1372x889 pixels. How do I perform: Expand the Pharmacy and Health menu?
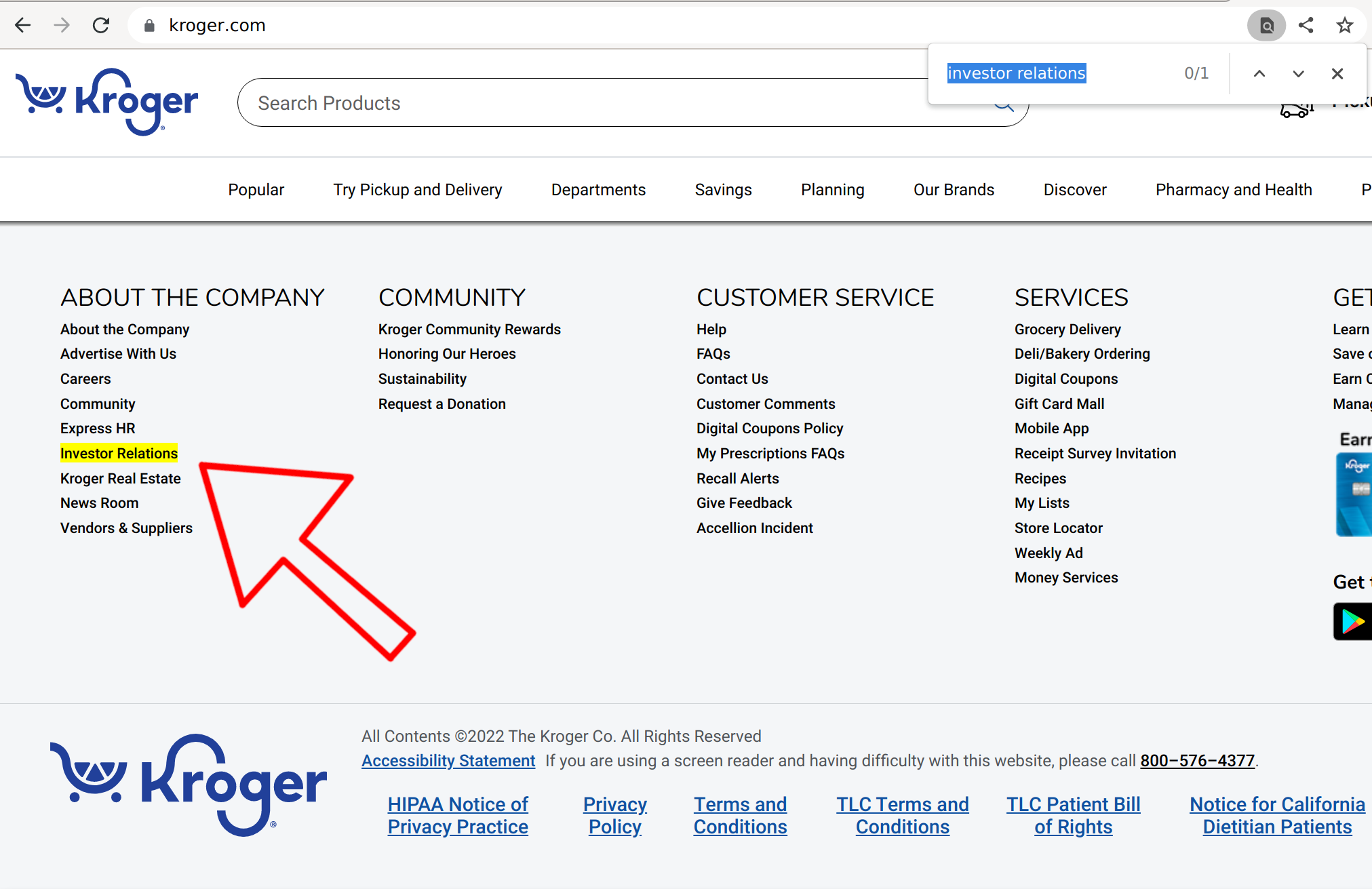pos(1233,190)
